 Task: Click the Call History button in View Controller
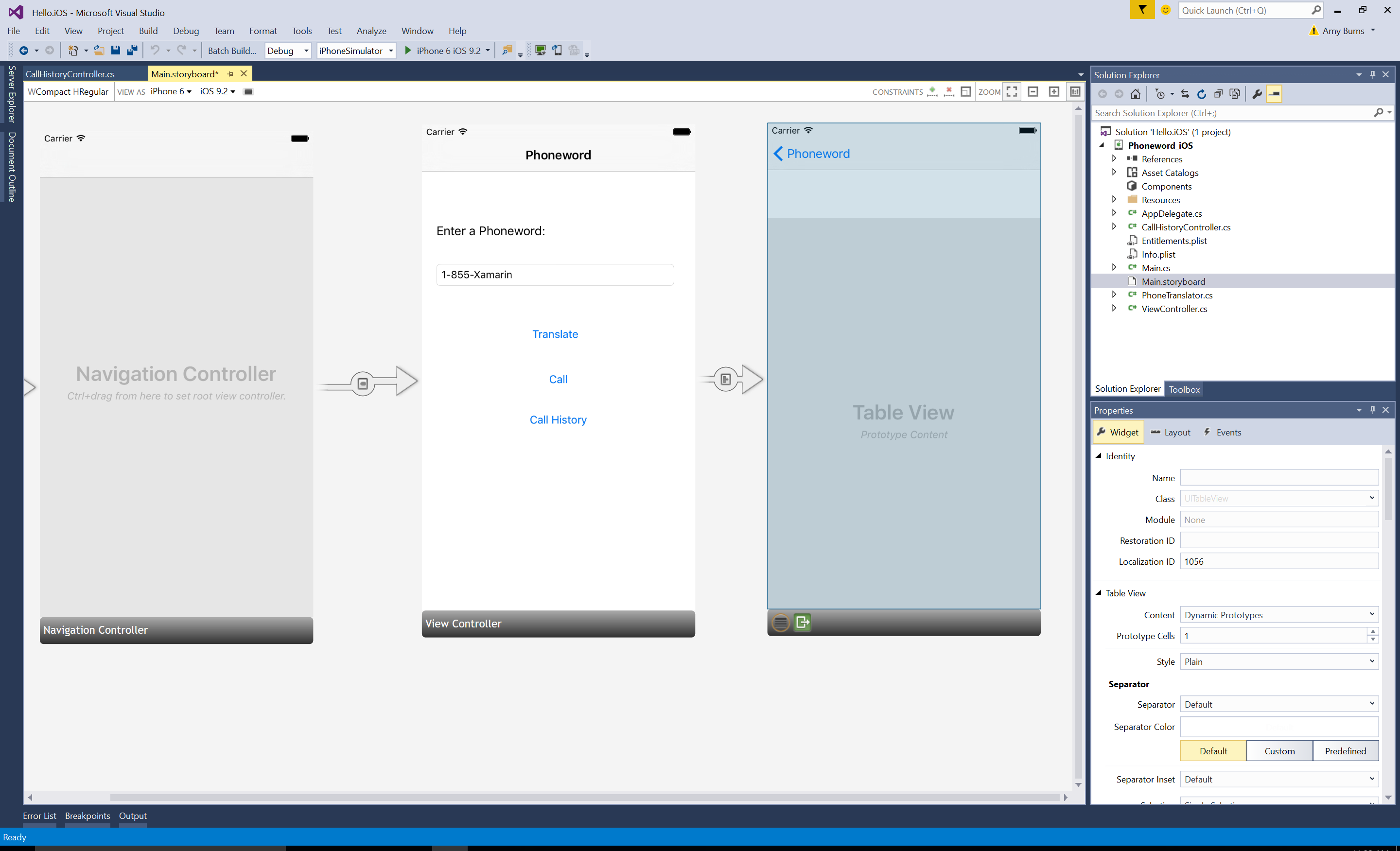coord(557,419)
